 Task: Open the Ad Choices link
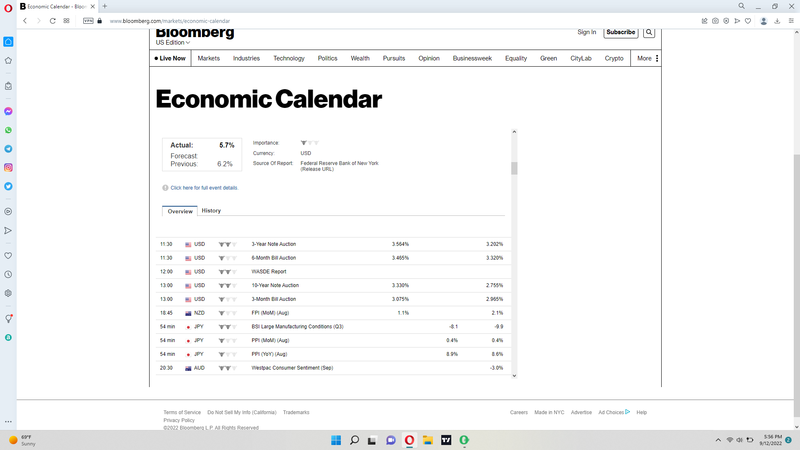click(x=614, y=412)
